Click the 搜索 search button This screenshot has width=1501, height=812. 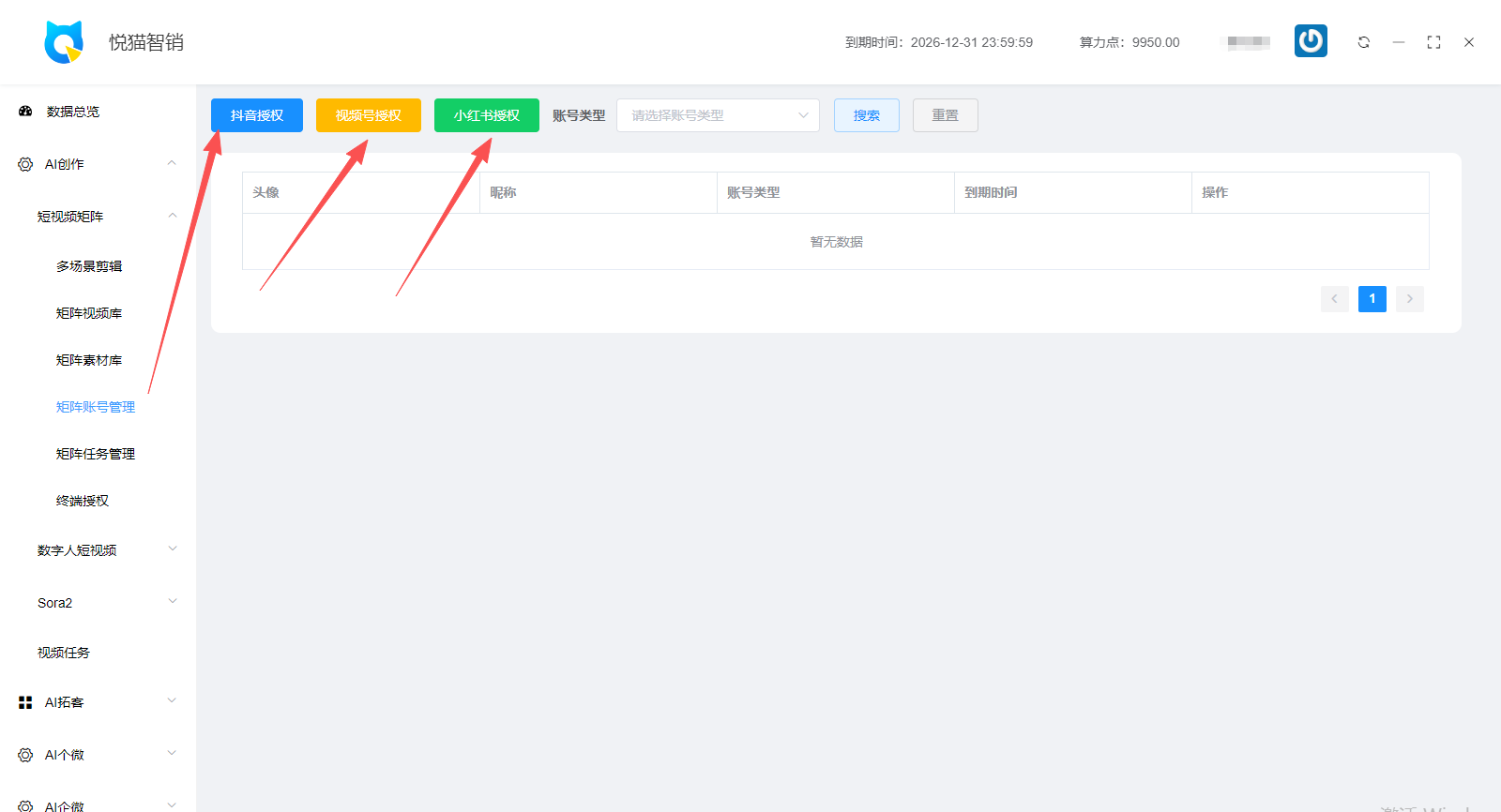867,115
